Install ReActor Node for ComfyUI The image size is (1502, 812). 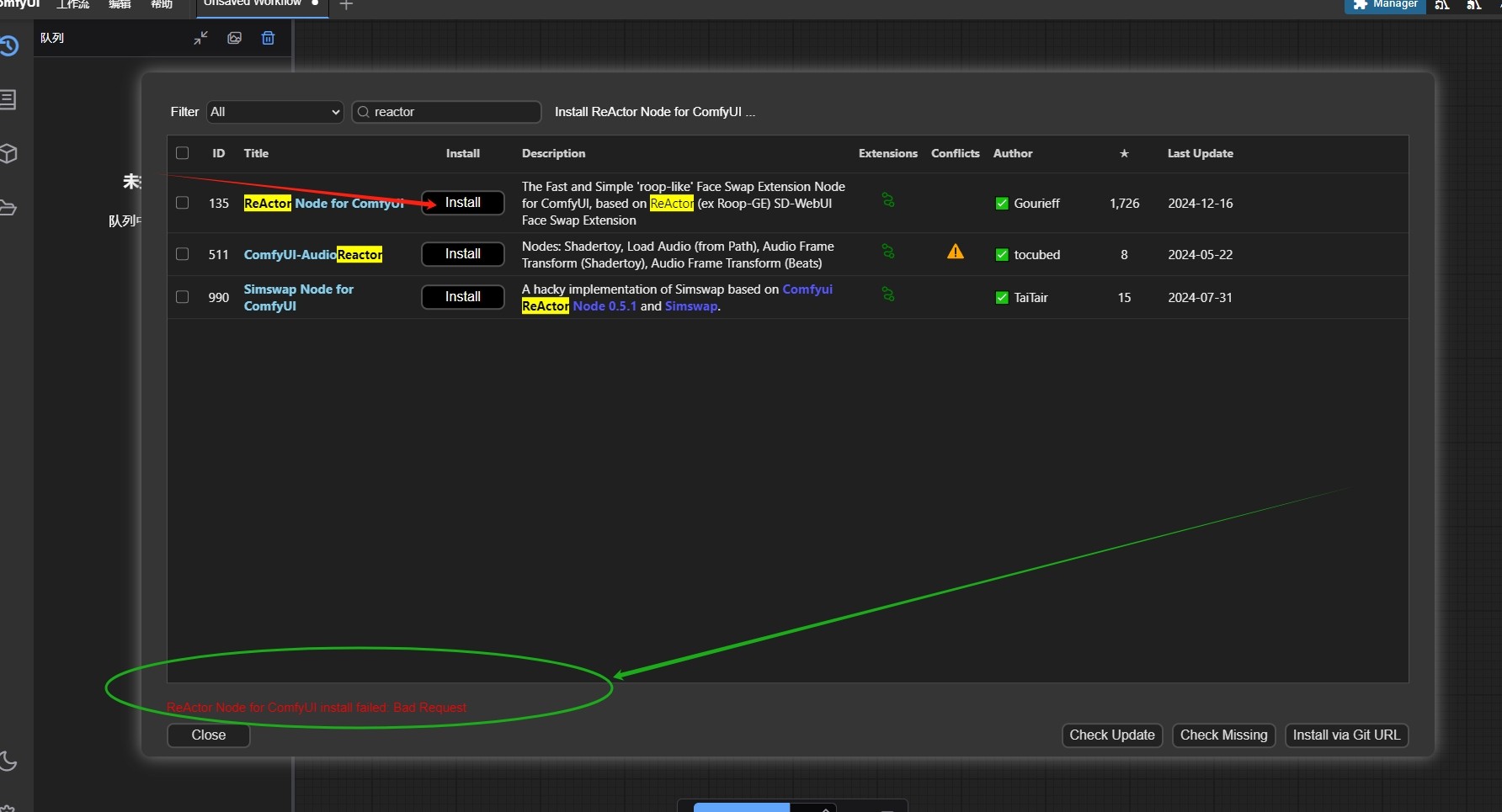click(x=463, y=203)
